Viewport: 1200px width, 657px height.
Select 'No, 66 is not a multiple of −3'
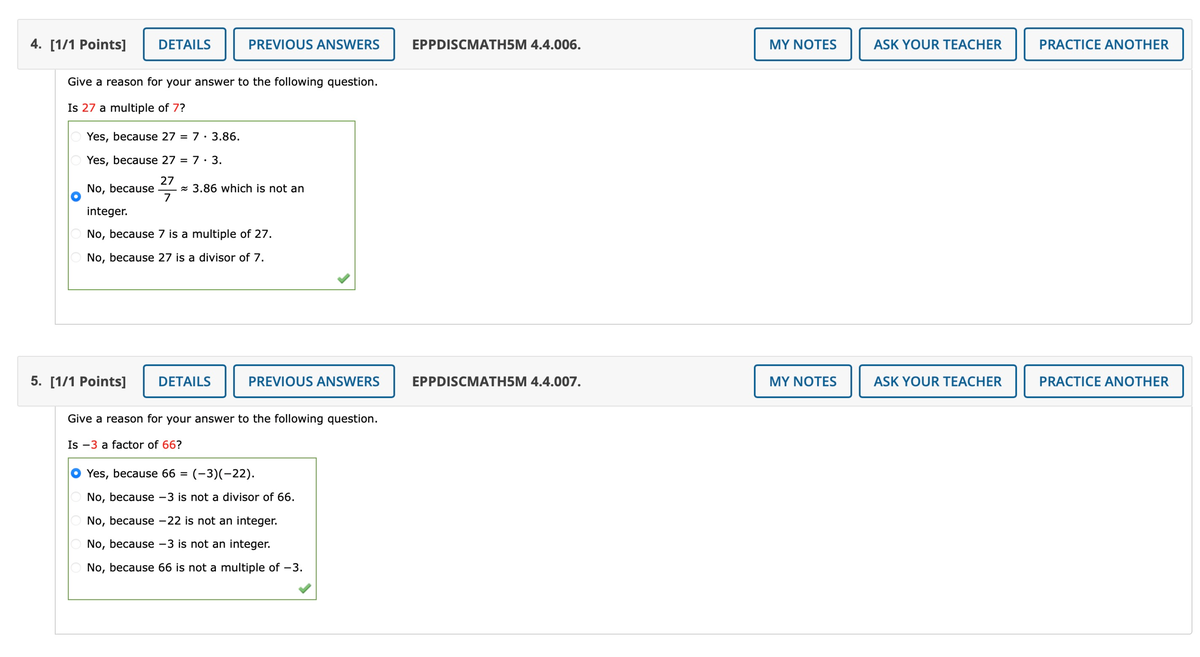tap(76, 567)
